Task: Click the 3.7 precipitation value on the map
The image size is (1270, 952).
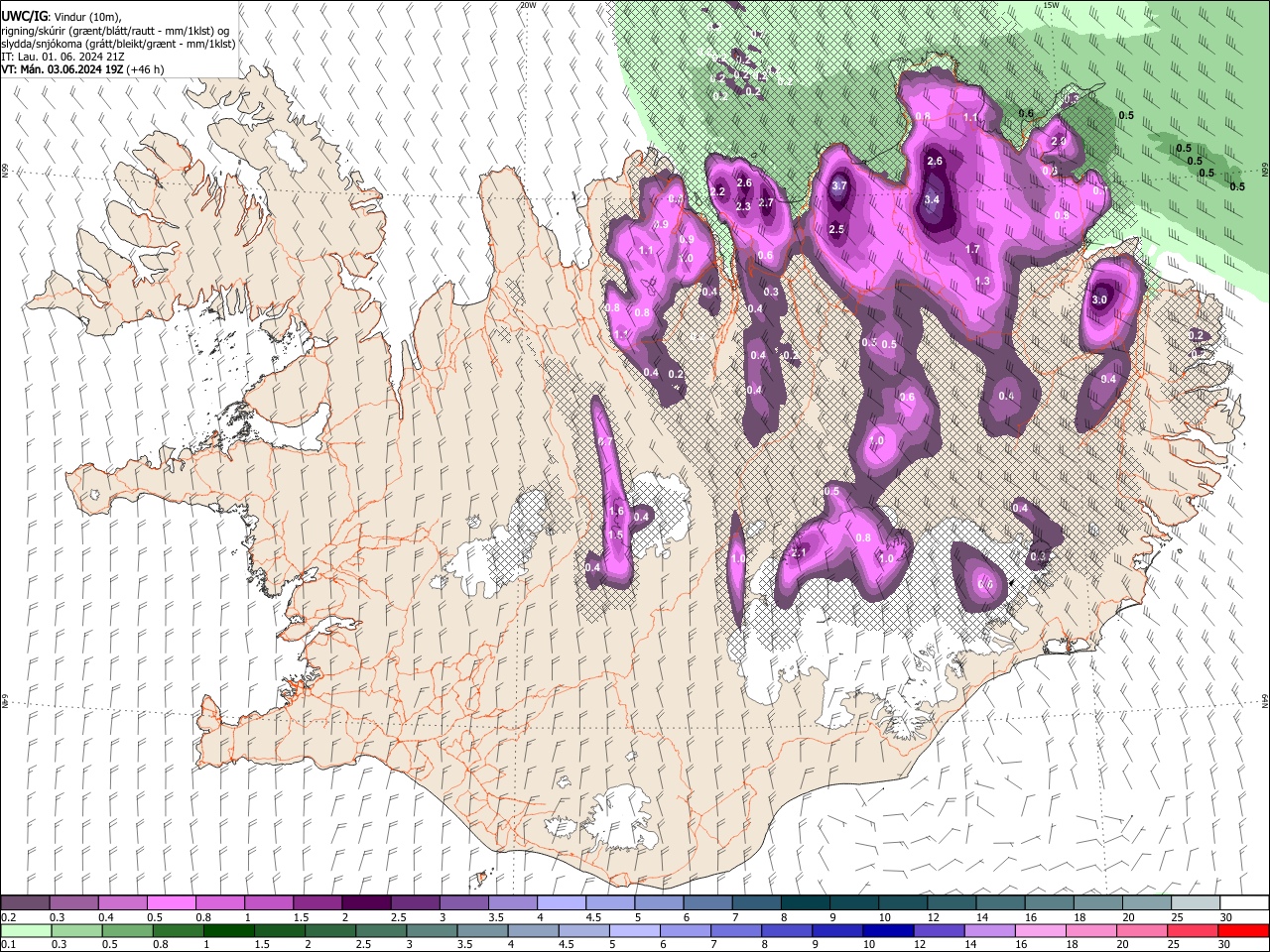Action: 838,185
